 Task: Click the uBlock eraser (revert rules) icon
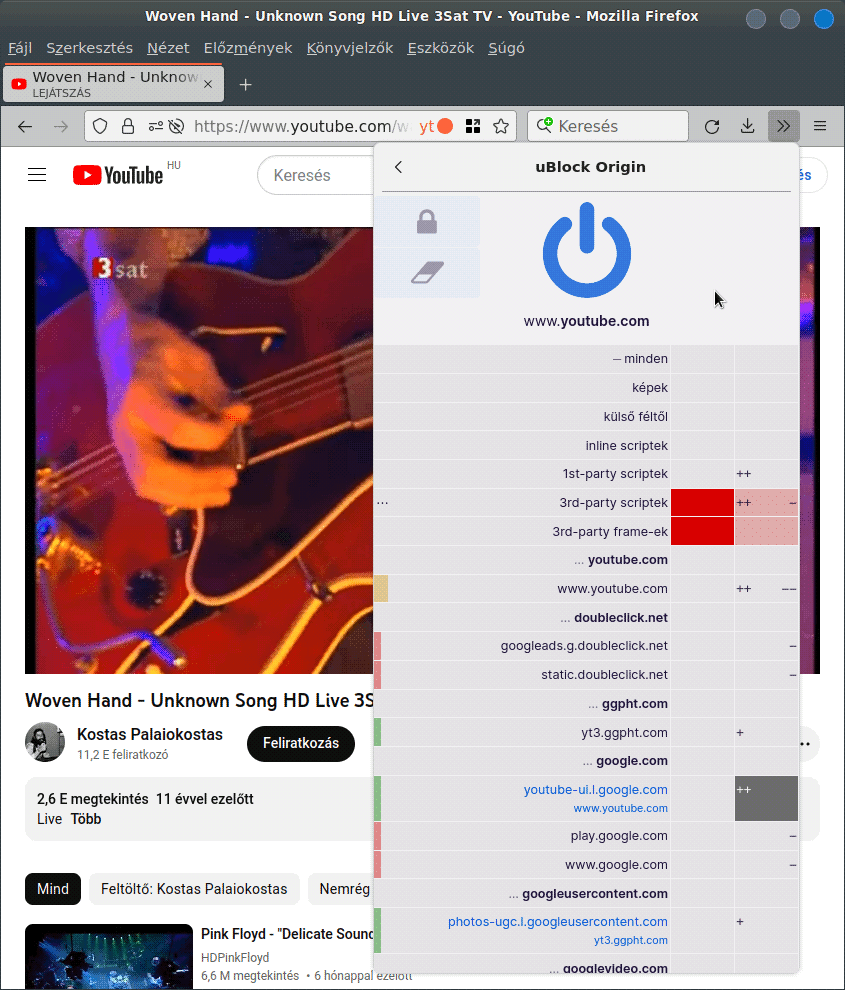(x=427, y=273)
